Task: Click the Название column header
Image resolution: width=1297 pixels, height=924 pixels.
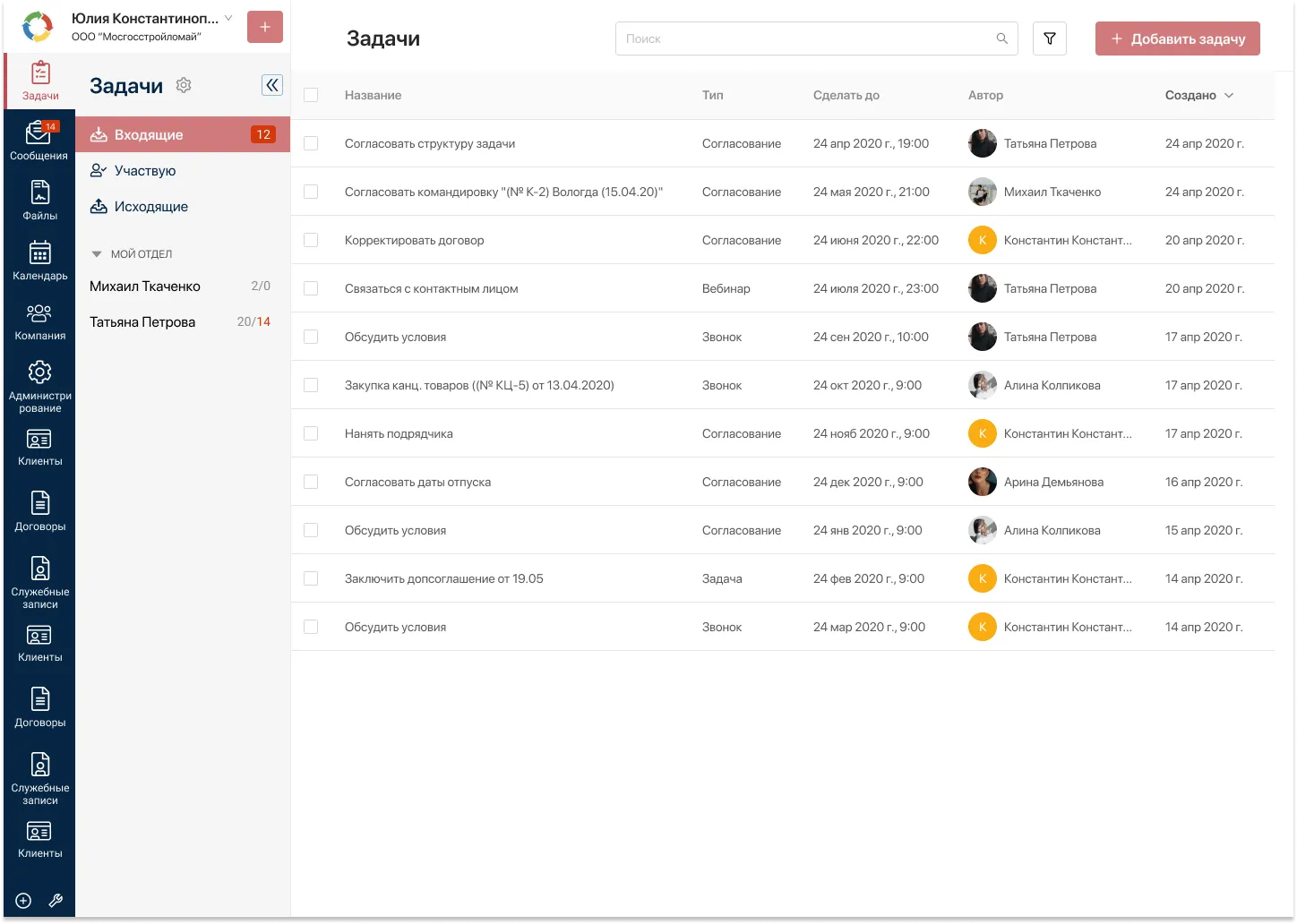Action: (x=373, y=95)
